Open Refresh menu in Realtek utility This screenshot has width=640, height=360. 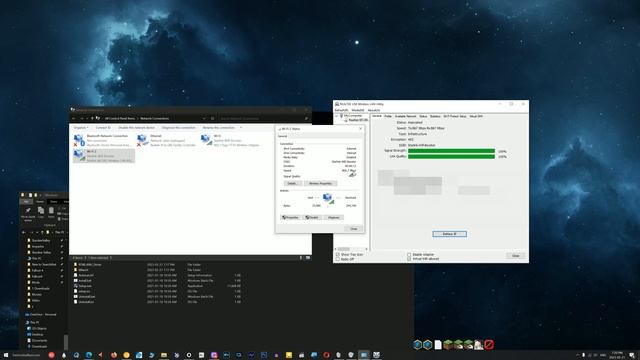click(x=341, y=110)
